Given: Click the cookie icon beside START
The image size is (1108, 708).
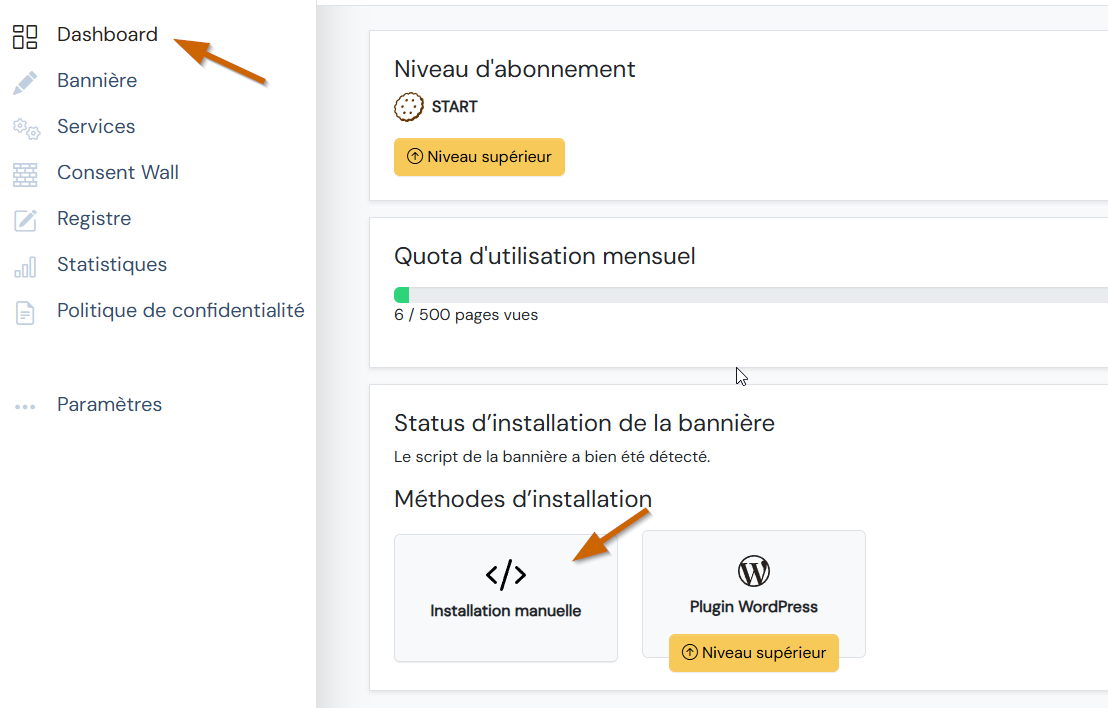Looking at the screenshot, I should (408, 107).
